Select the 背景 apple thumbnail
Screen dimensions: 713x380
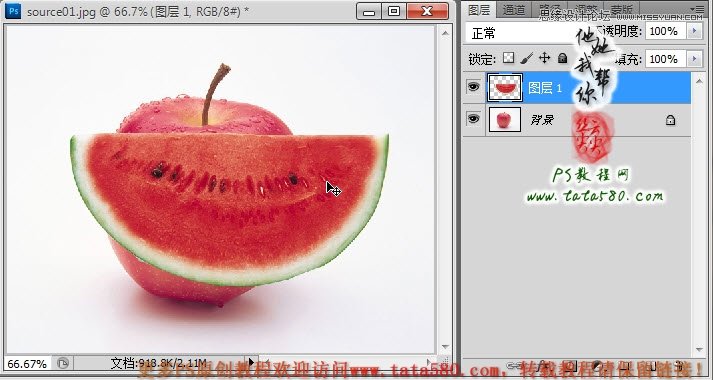(505, 120)
